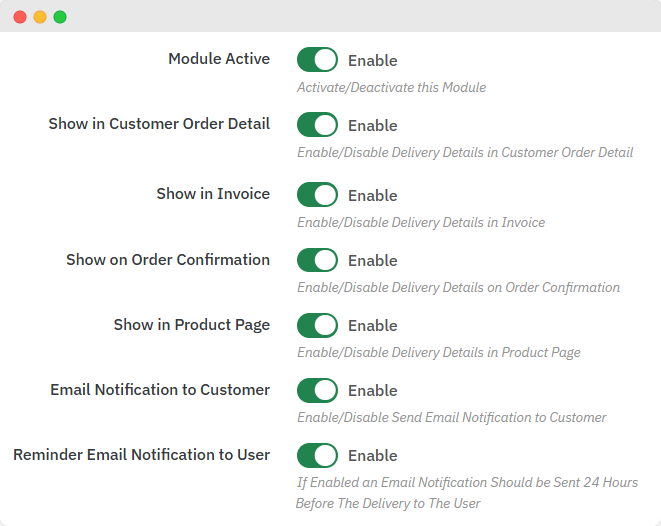Disable Email Notification to Customer toggle
This screenshot has width=661, height=526.
pyautogui.click(x=317, y=390)
